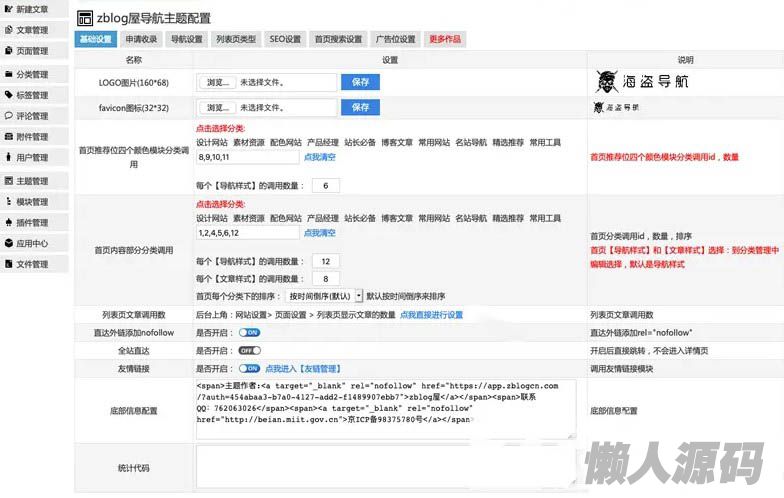The width and height of the screenshot is (784, 498).
Task: Click the 海盗导航 logo preview image
Action: [642, 82]
